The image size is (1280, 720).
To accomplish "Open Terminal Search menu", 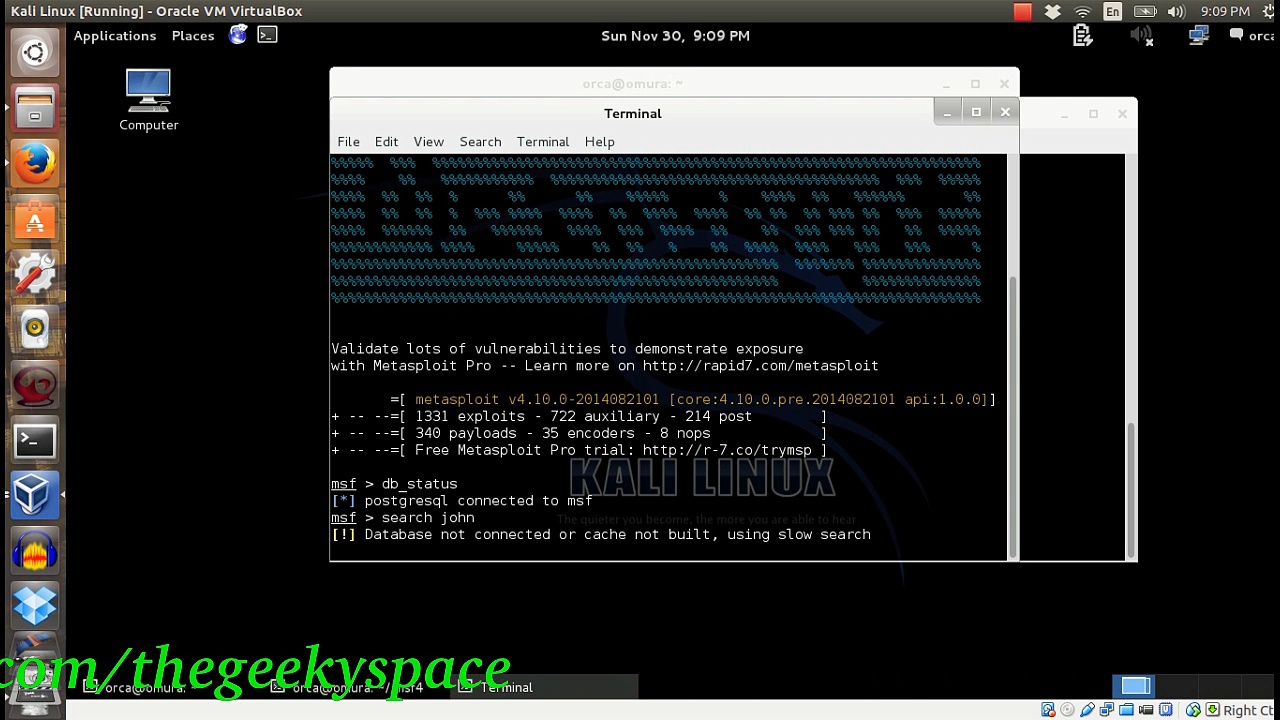I will pyautogui.click(x=480, y=142).
